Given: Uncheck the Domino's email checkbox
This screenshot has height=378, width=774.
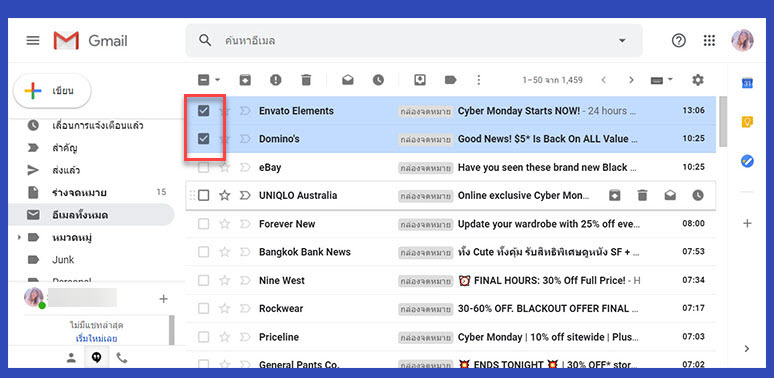Looking at the screenshot, I should tap(203, 139).
